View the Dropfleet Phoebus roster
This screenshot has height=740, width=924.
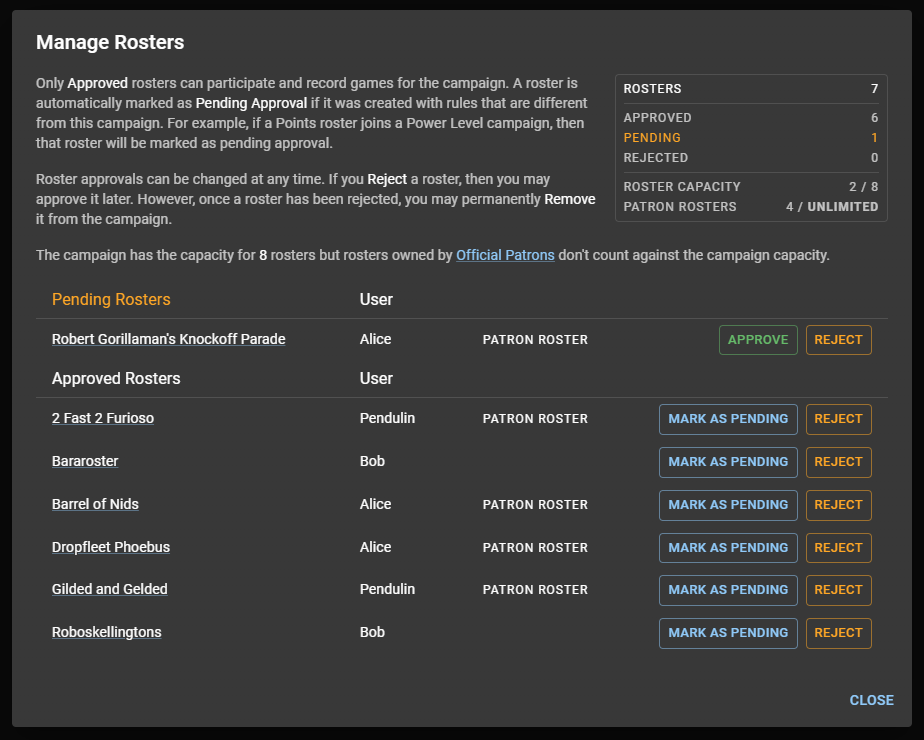coord(111,547)
